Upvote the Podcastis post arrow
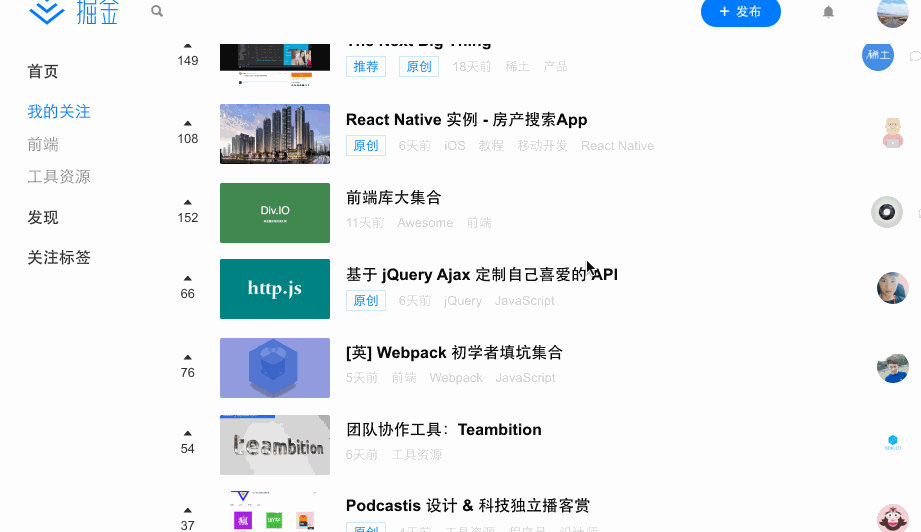The width and height of the screenshot is (921, 532). pyautogui.click(x=187, y=510)
